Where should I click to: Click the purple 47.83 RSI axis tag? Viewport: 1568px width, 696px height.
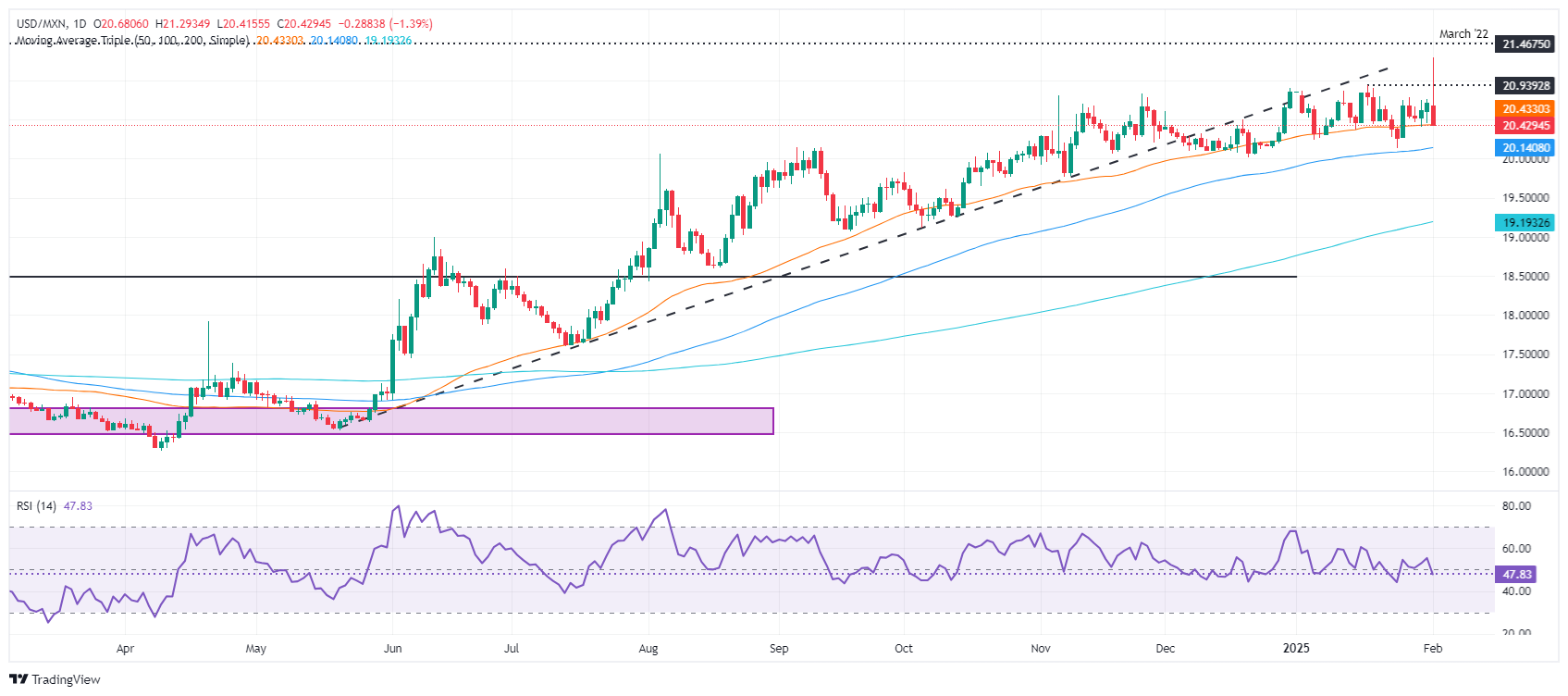(x=1516, y=575)
